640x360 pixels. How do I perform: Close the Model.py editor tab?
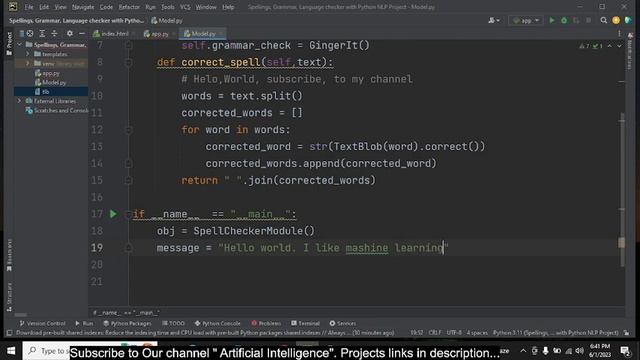(x=221, y=34)
